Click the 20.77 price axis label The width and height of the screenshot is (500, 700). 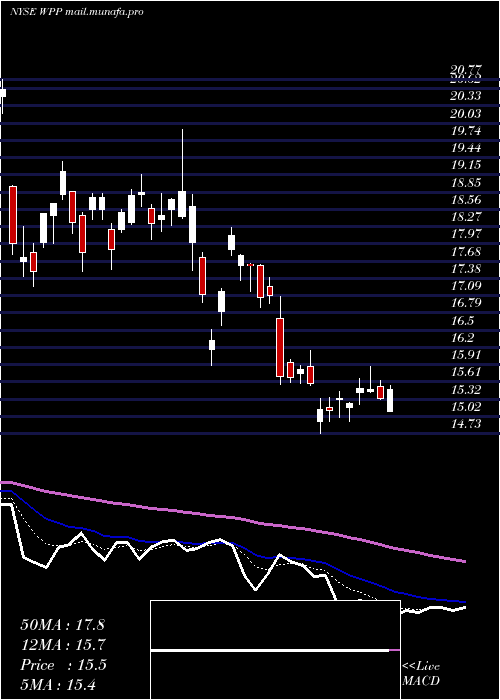466,70
